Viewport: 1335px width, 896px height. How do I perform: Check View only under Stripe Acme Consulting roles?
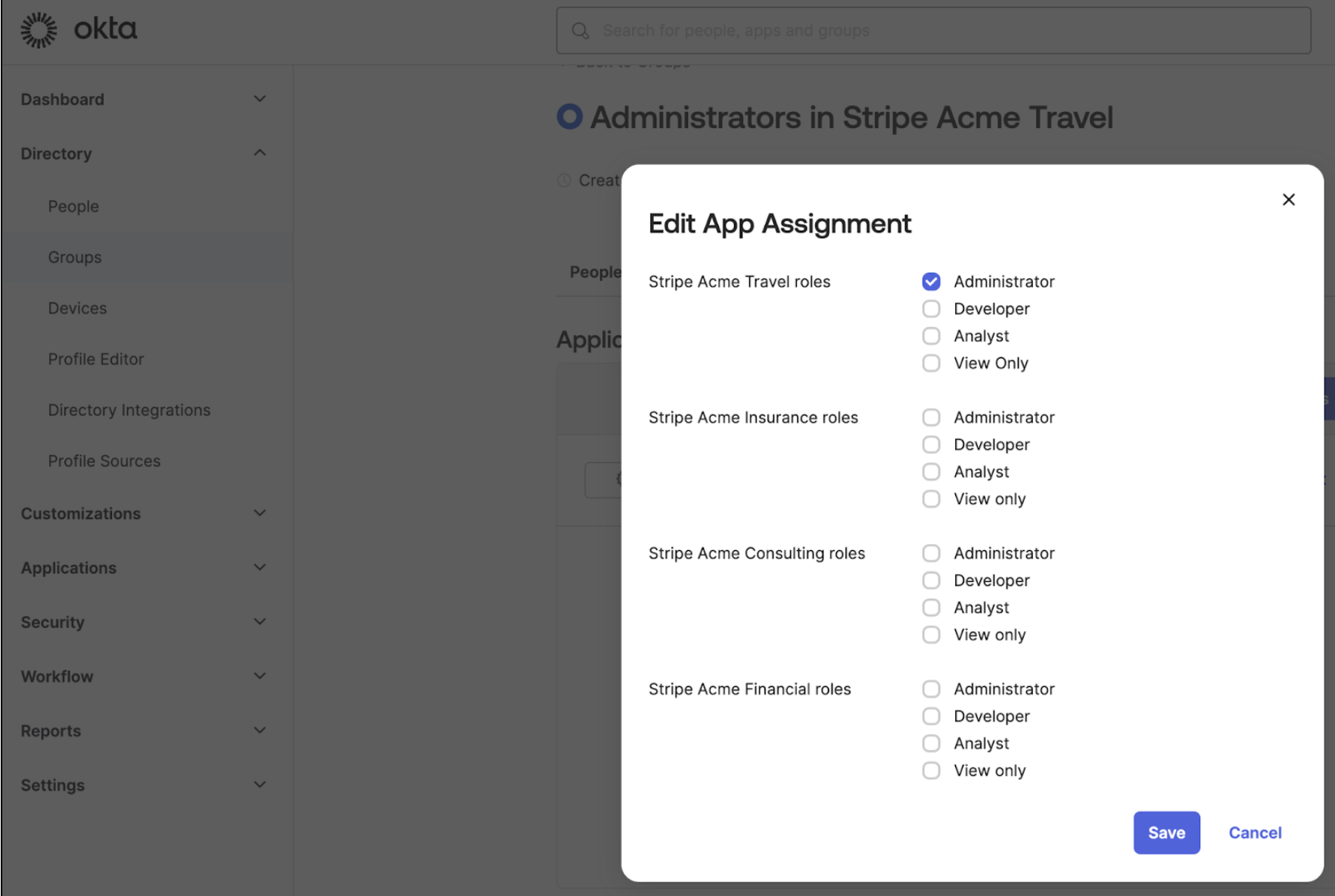click(x=931, y=635)
